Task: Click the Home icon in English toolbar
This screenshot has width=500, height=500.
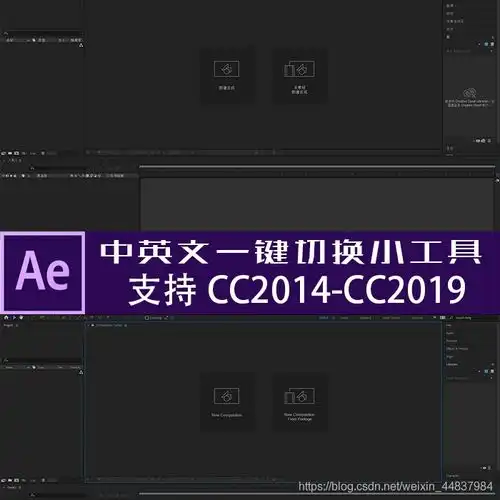Action: tap(6, 318)
